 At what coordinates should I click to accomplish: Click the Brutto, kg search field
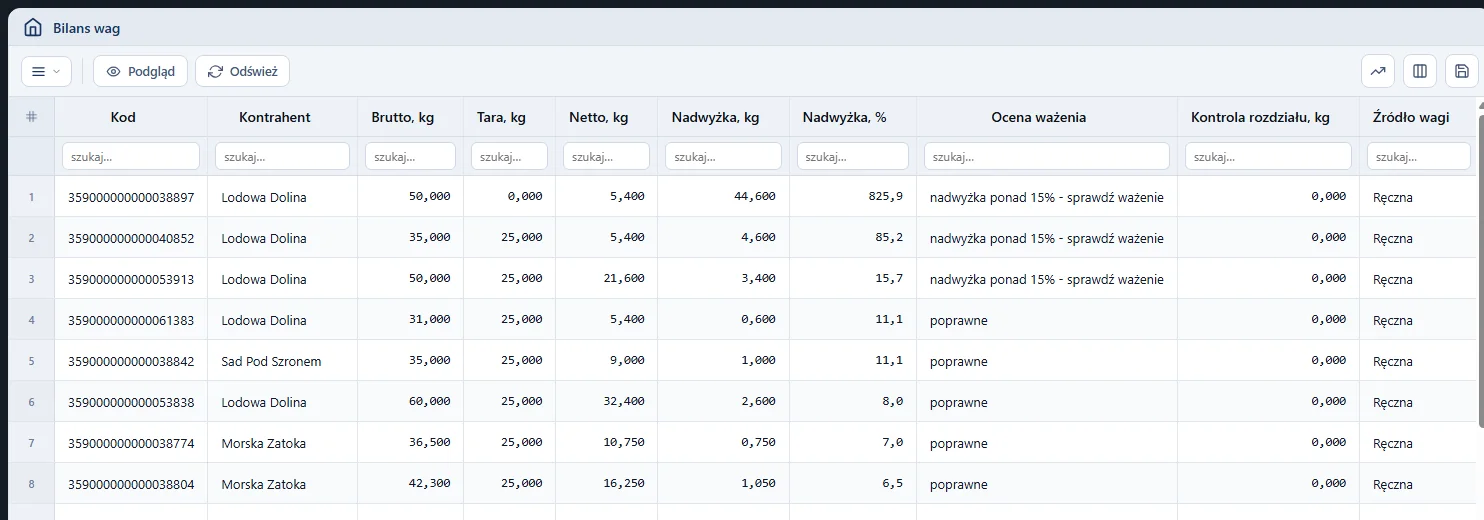click(x=410, y=156)
